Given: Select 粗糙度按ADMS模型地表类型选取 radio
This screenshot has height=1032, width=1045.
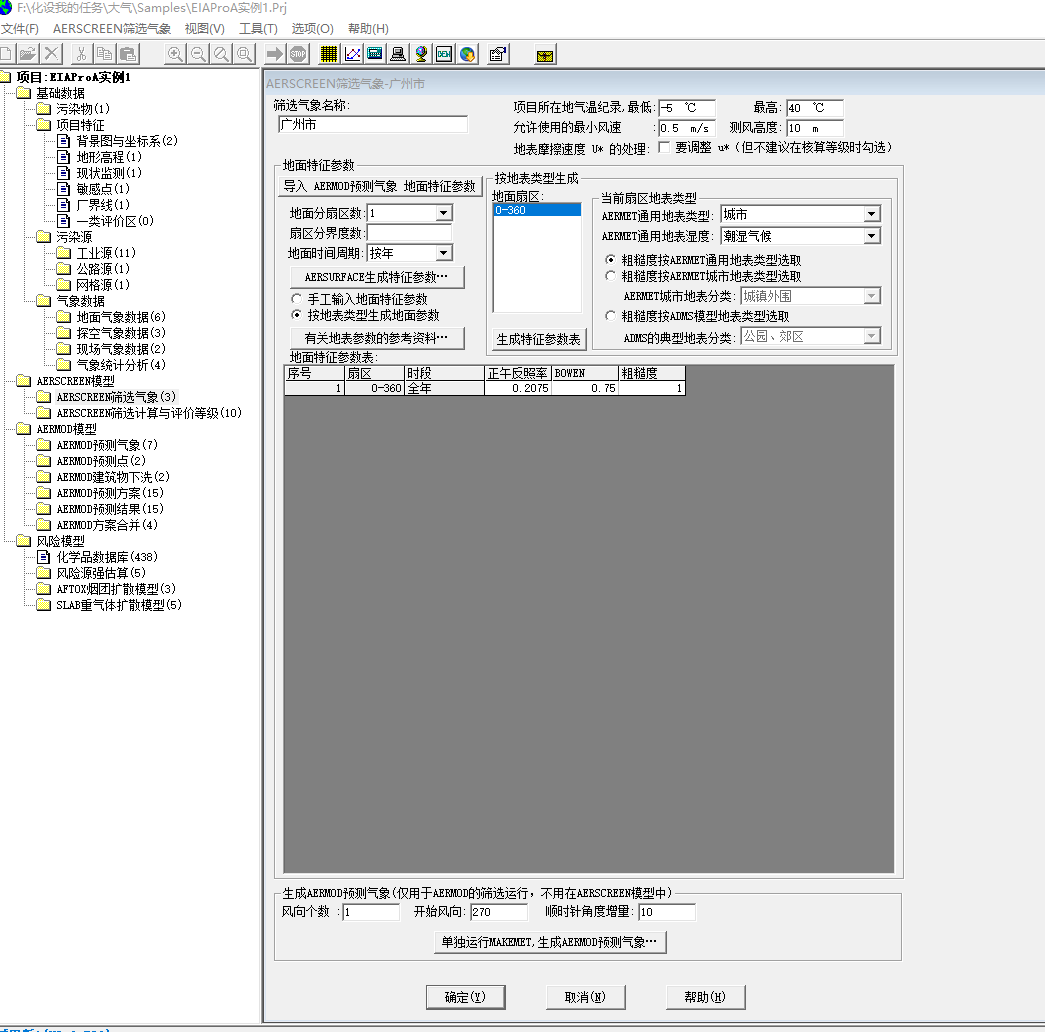Looking at the screenshot, I should point(610,315).
